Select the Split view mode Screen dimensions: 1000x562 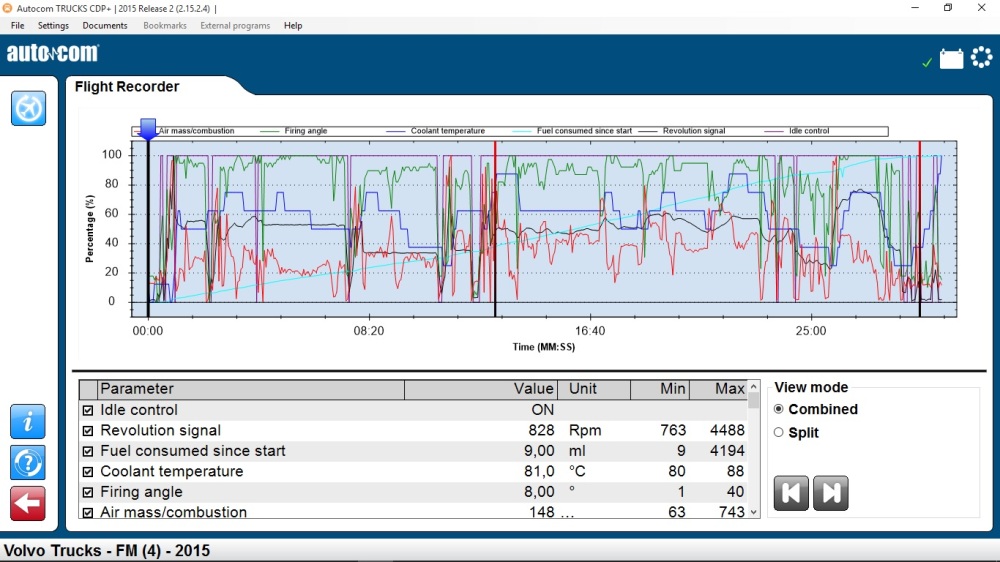[x=779, y=433]
